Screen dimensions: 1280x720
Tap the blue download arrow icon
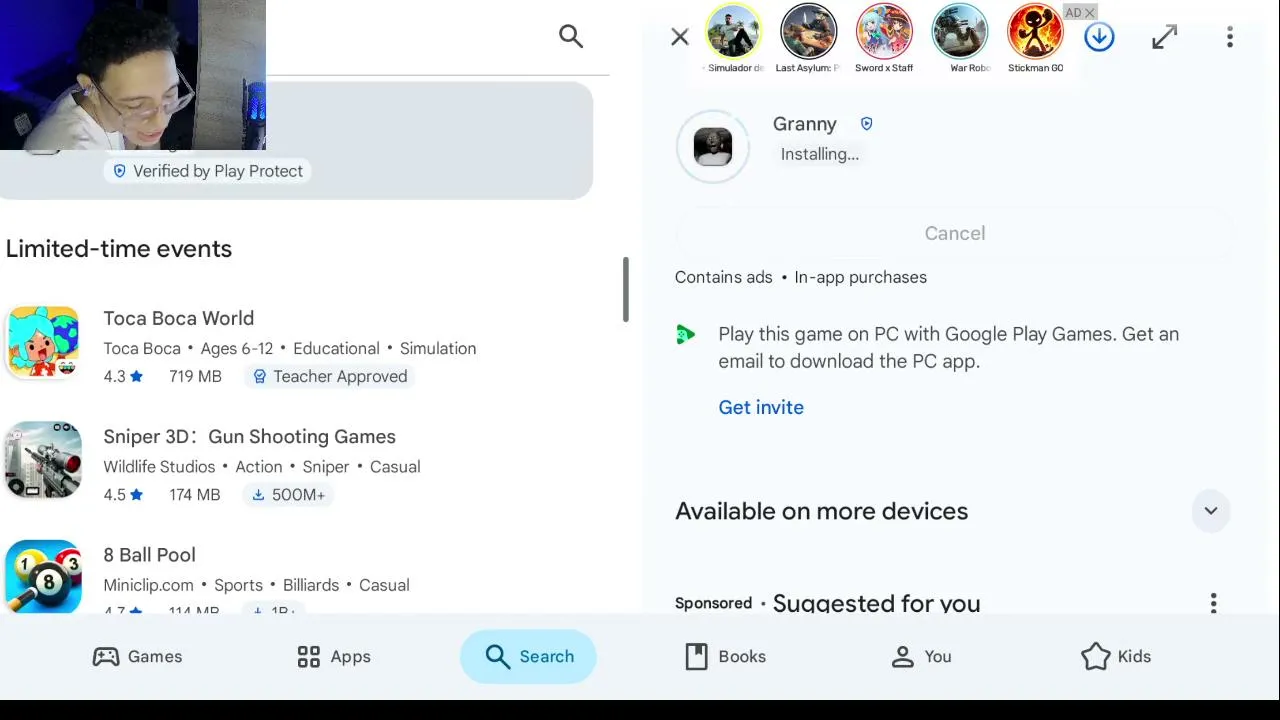pyautogui.click(x=1099, y=38)
